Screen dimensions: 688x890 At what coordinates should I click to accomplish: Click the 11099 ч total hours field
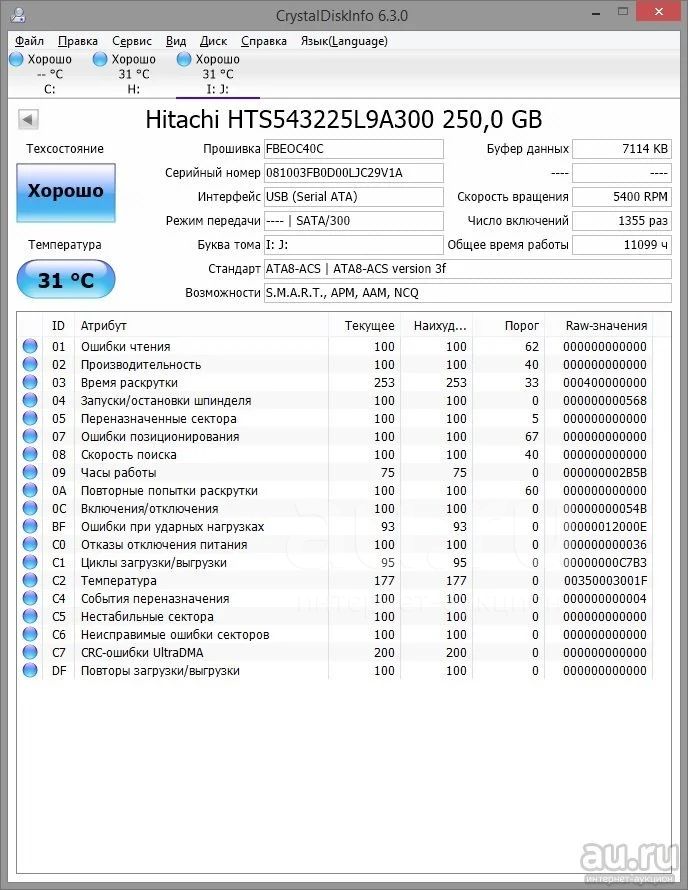click(x=622, y=245)
